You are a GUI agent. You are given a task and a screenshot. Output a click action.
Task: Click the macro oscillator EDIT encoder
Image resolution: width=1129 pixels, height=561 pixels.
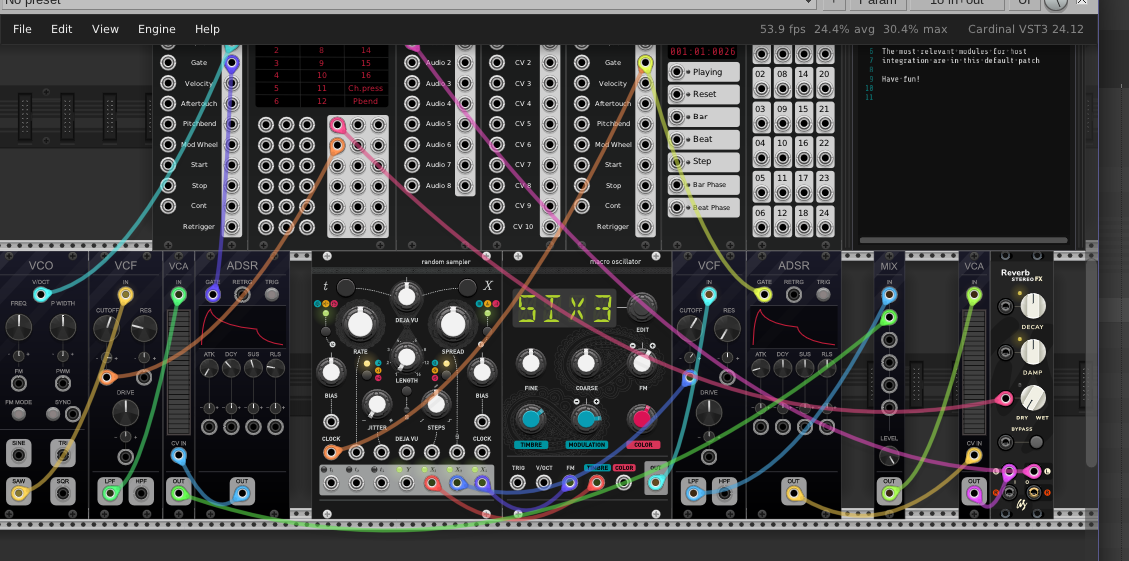pyautogui.click(x=642, y=307)
